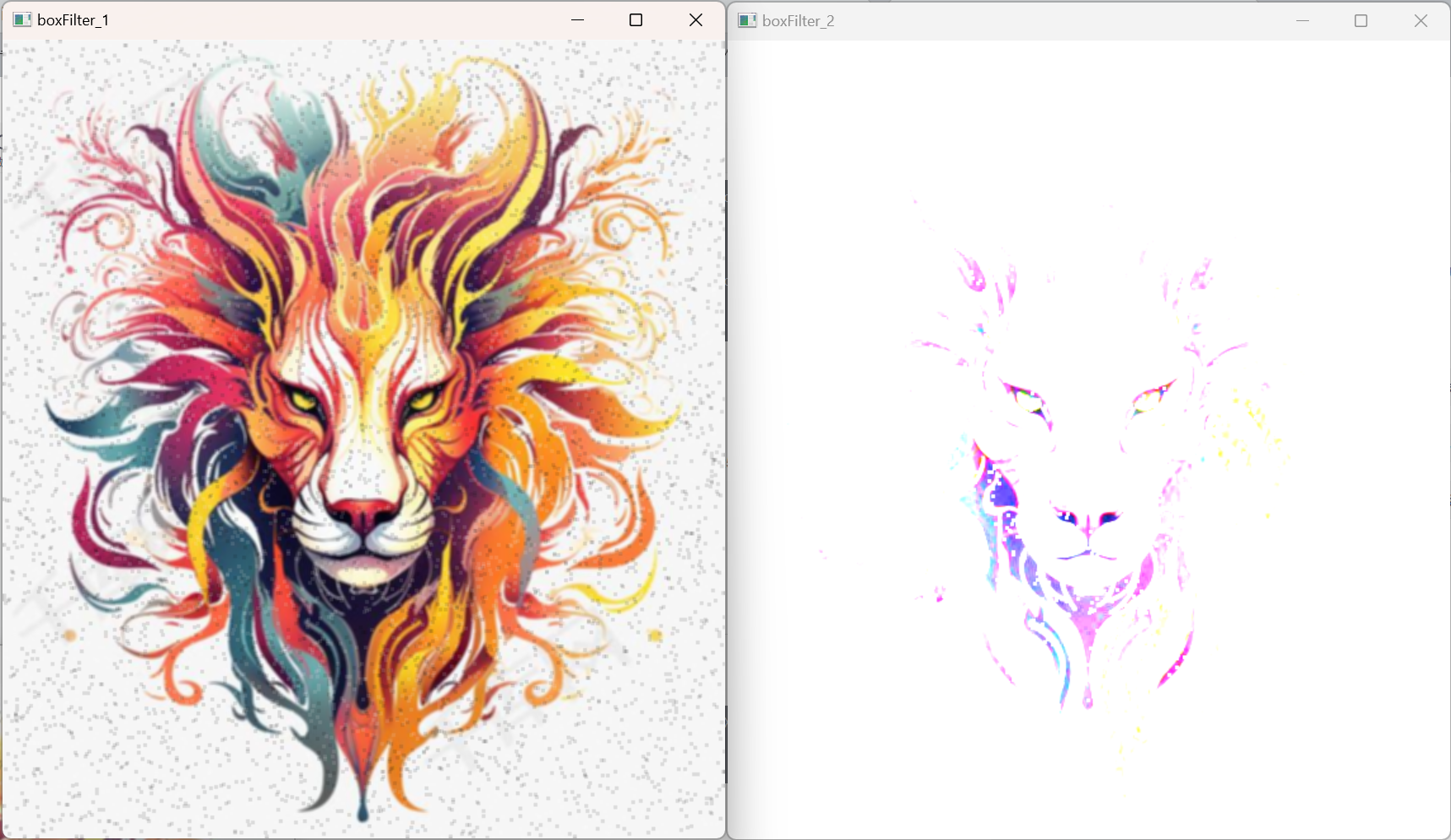Minimize the boxFilter_2 window
This screenshot has width=1451, height=840.
[x=1303, y=21]
